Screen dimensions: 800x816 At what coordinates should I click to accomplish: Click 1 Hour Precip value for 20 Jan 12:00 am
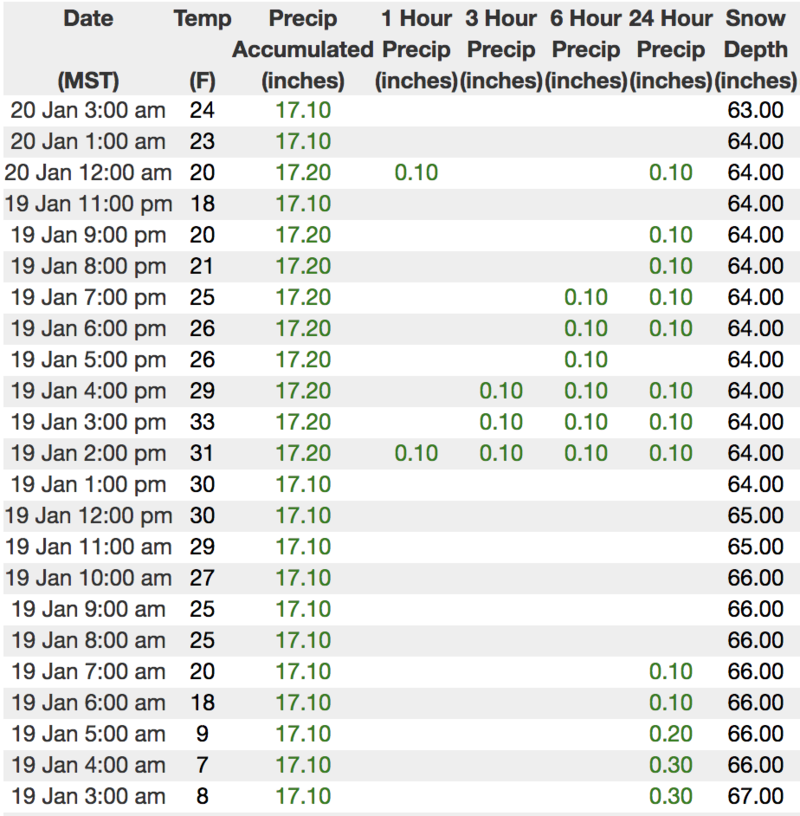(x=416, y=172)
